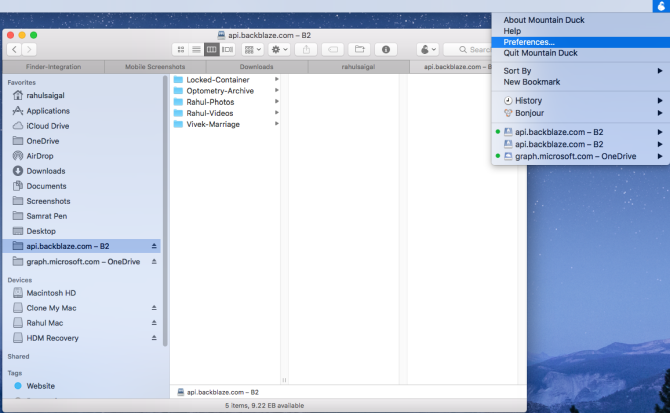Viewport: 670px width, 413px height.
Task: Click the New Folder toolbar icon
Action: click(359, 48)
